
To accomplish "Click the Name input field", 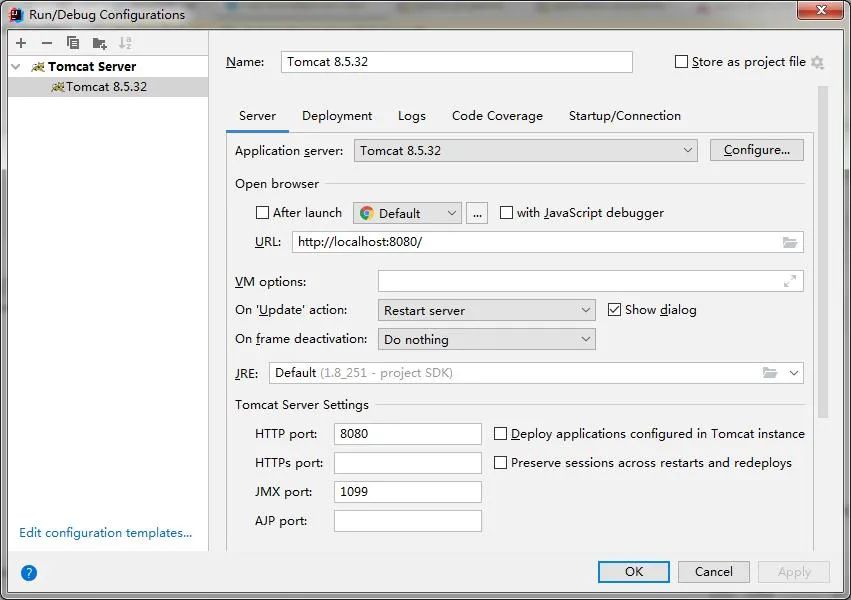I will pyautogui.click(x=456, y=62).
